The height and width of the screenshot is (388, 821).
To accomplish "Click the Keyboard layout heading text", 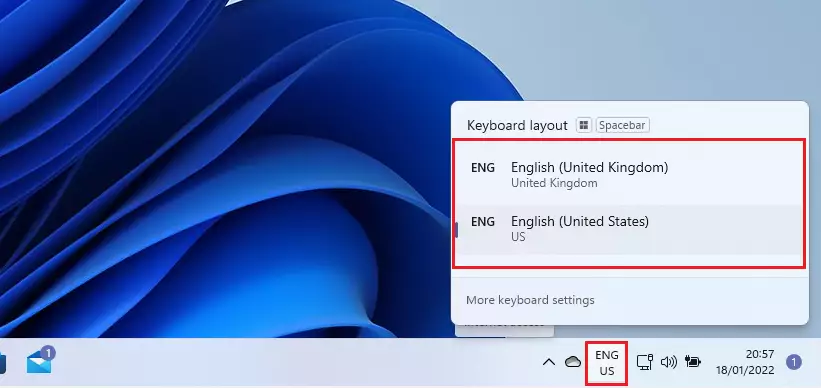I will click(517, 126).
